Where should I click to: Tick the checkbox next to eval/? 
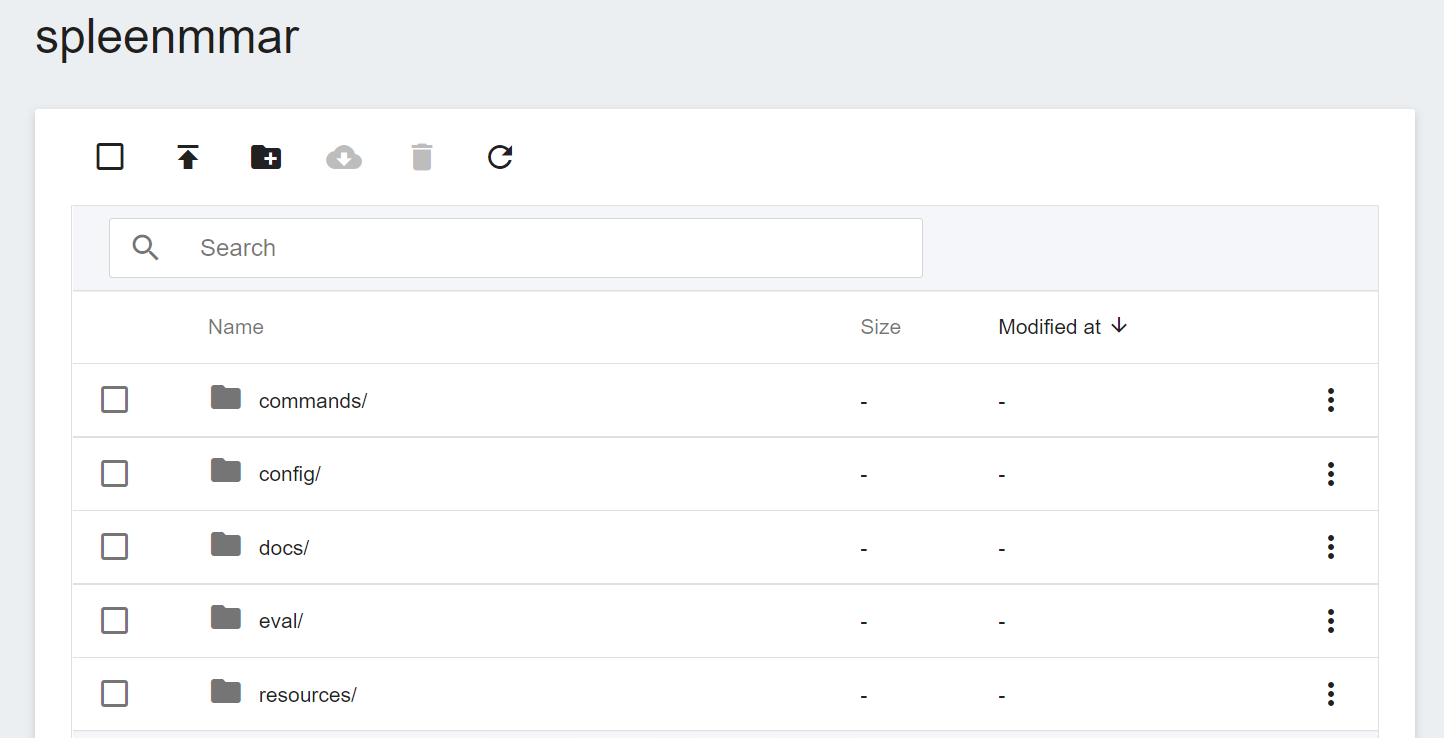(115, 621)
